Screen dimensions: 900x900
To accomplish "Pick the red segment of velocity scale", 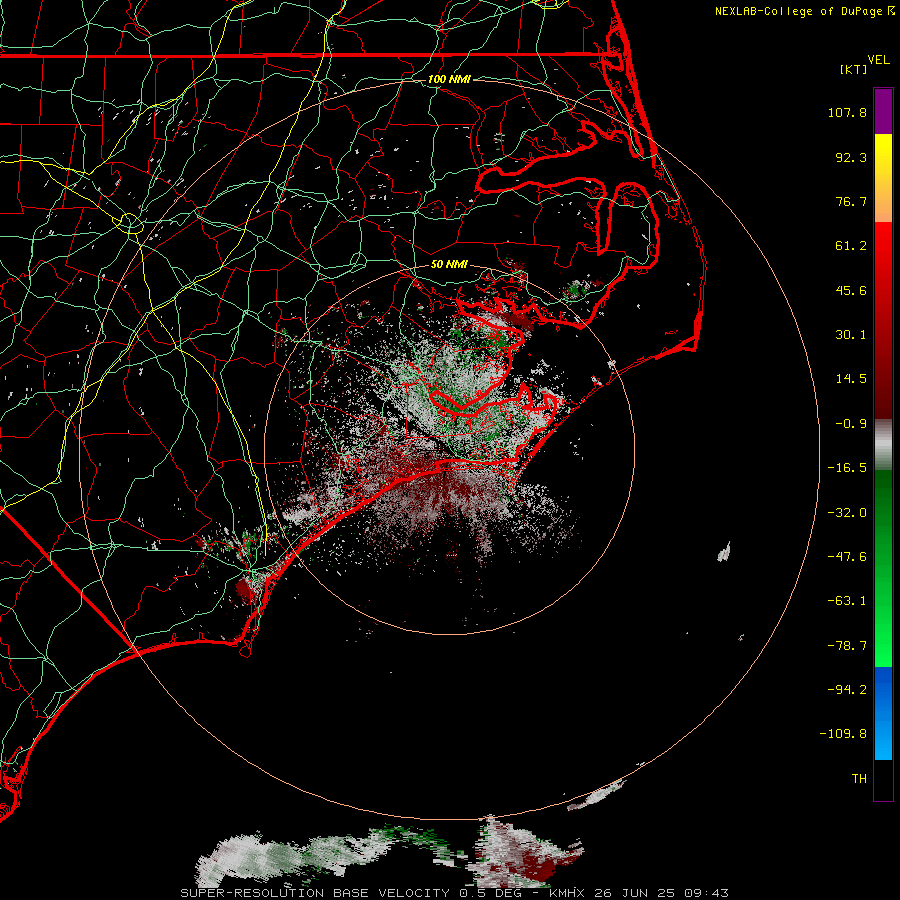I will [883, 320].
